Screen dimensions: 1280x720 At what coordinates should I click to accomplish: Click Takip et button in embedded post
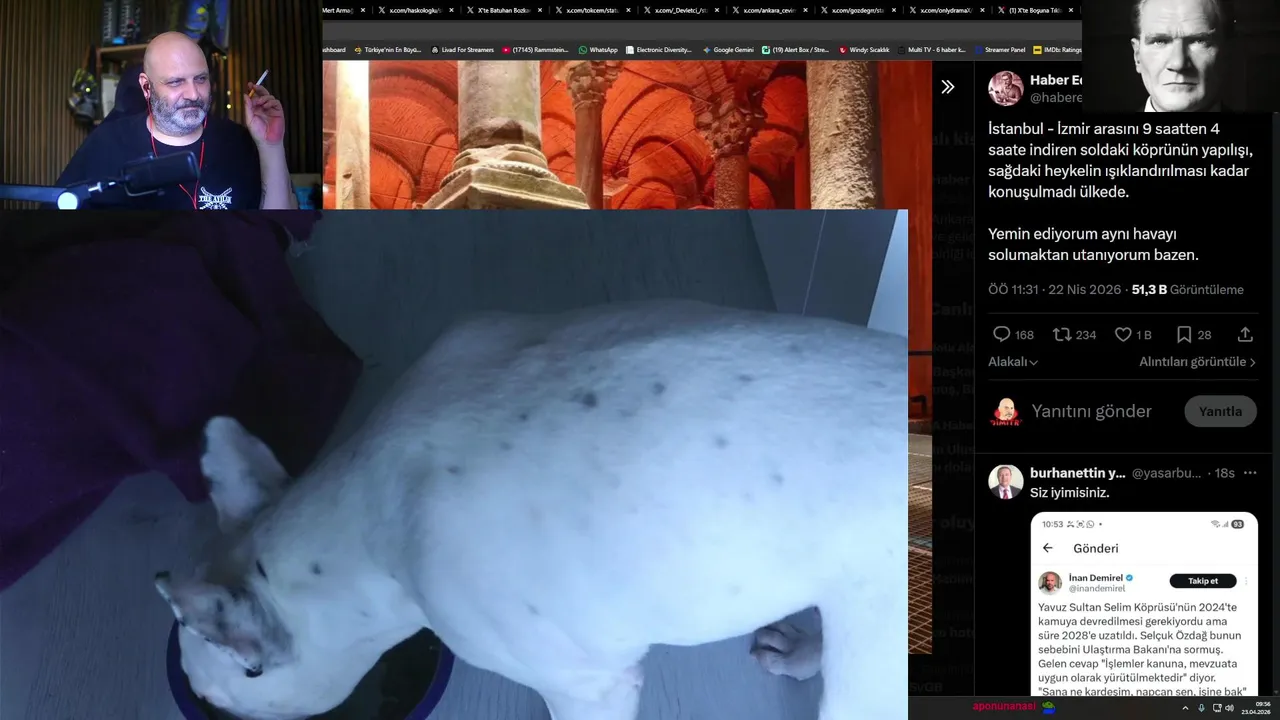coord(1203,581)
